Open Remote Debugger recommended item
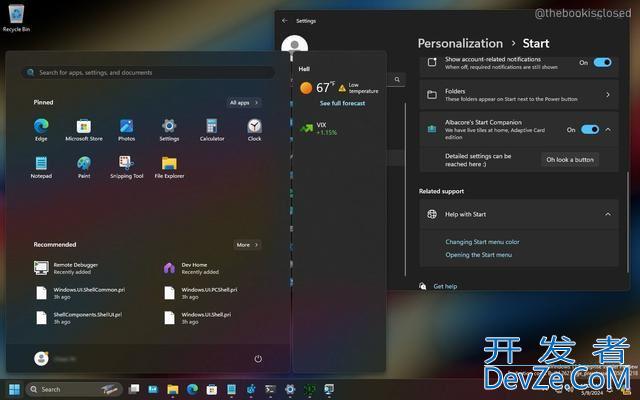 pyautogui.click(x=67, y=268)
